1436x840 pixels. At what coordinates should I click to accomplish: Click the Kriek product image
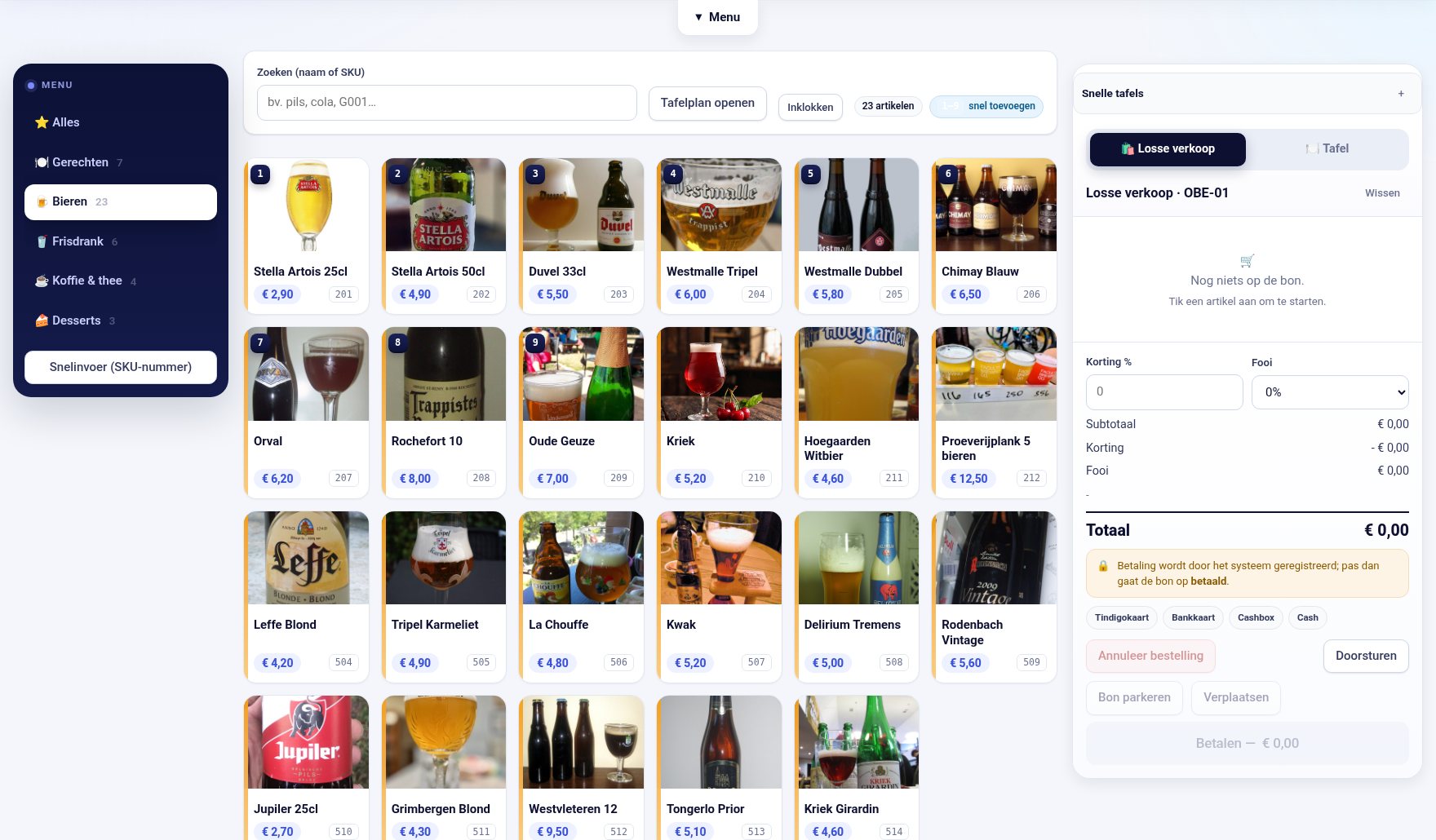720,374
